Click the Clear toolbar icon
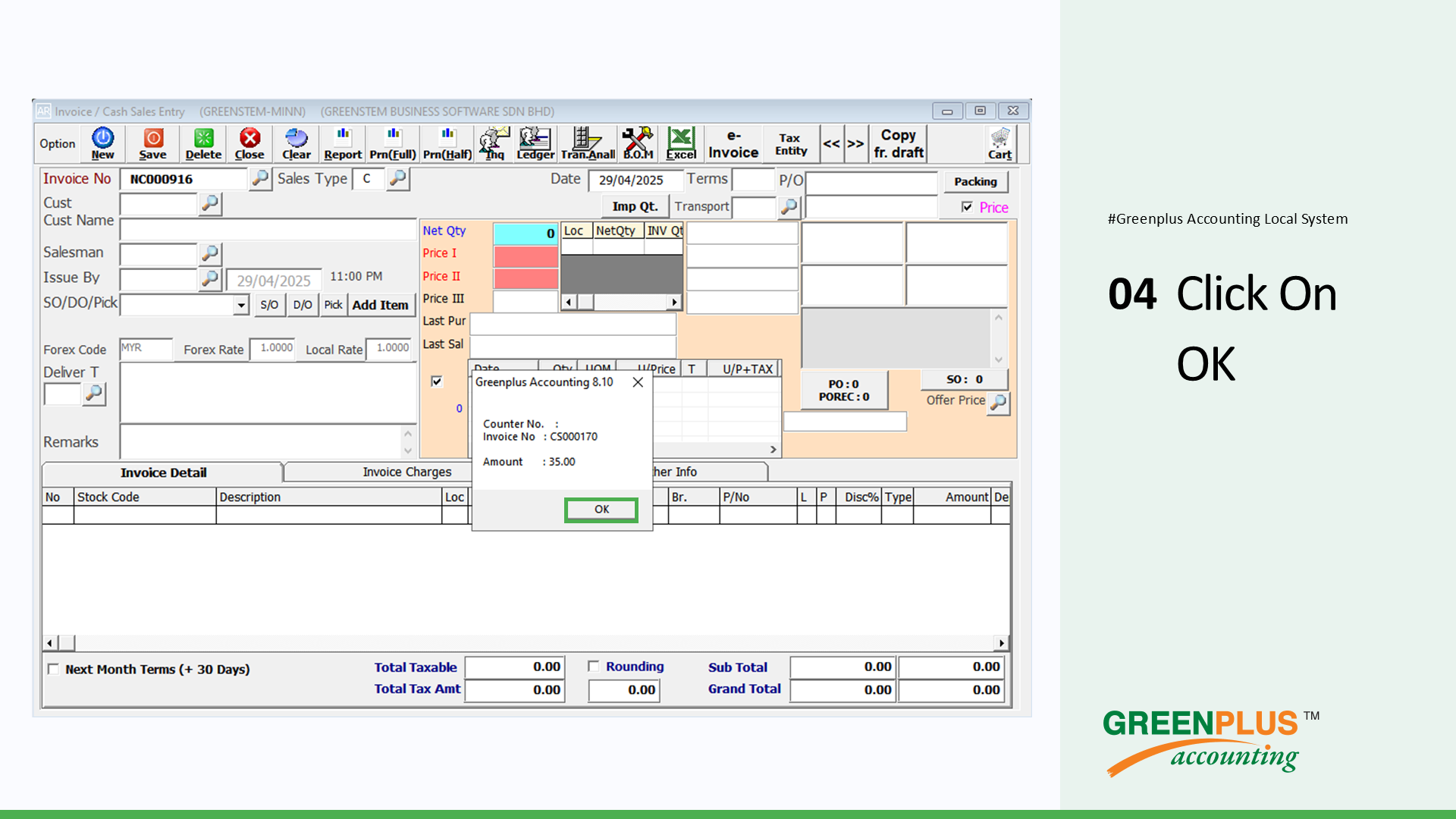Viewport: 1456px width, 819px height. pos(297,143)
